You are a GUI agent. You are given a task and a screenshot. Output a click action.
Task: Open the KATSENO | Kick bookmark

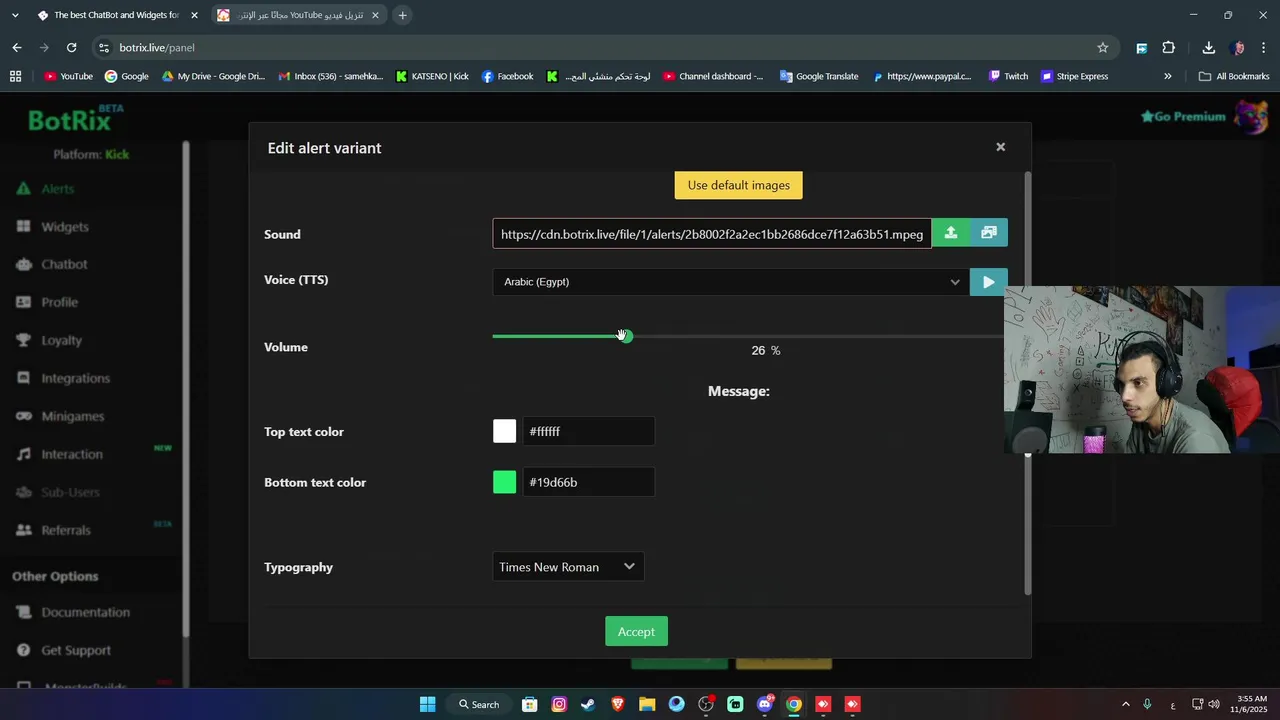[432, 76]
